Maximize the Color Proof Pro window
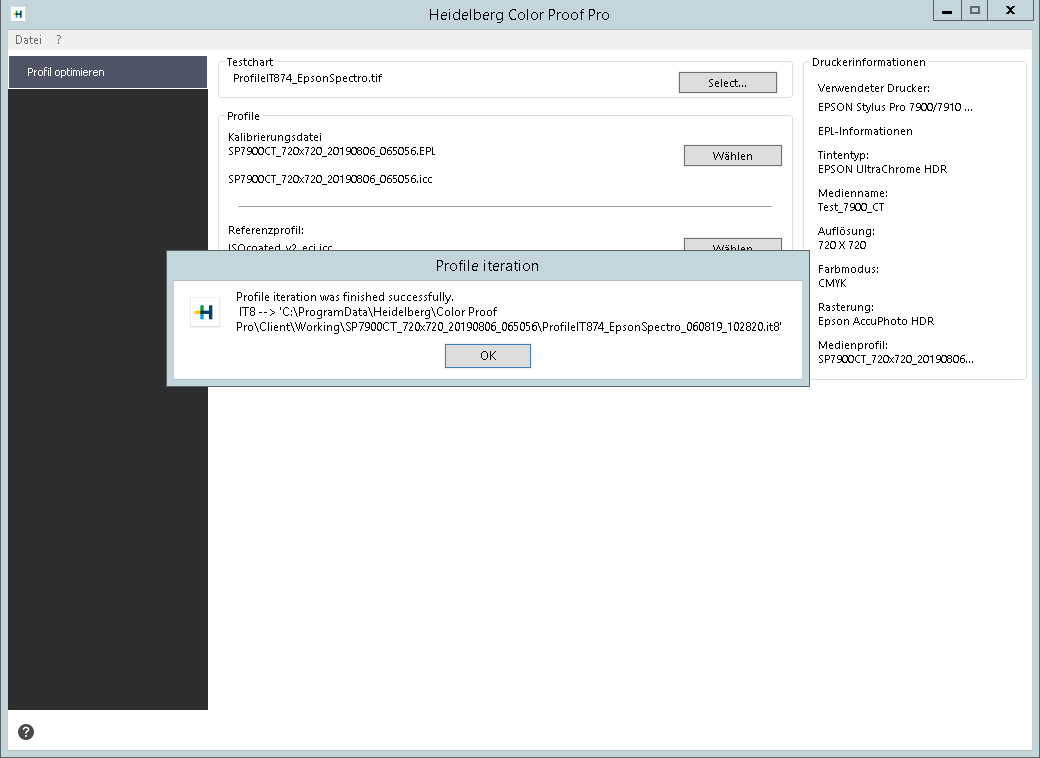This screenshot has width=1040, height=758. coord(975,10)
